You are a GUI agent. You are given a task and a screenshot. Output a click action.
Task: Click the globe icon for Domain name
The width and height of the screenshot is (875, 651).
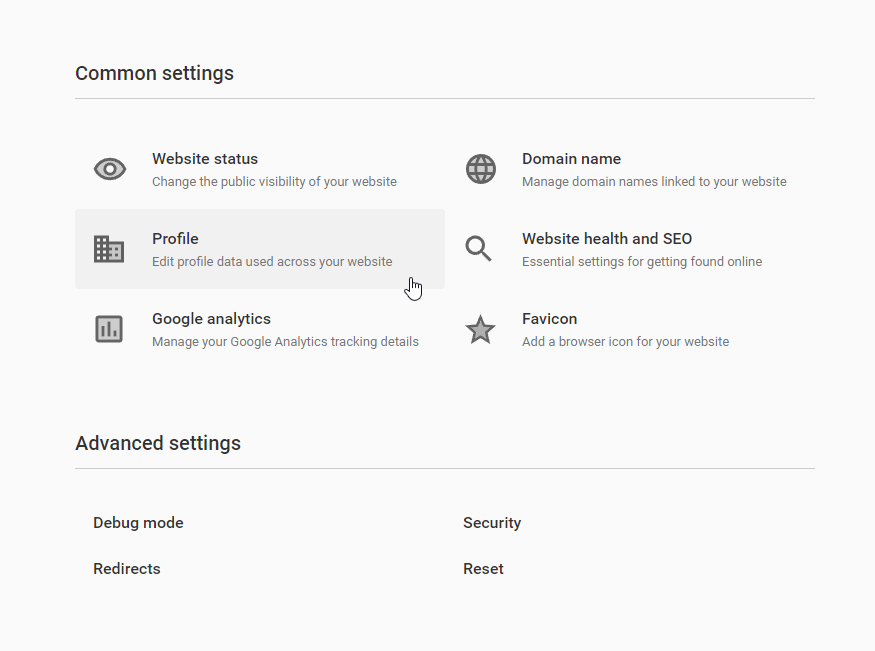(x=480, y=168)
